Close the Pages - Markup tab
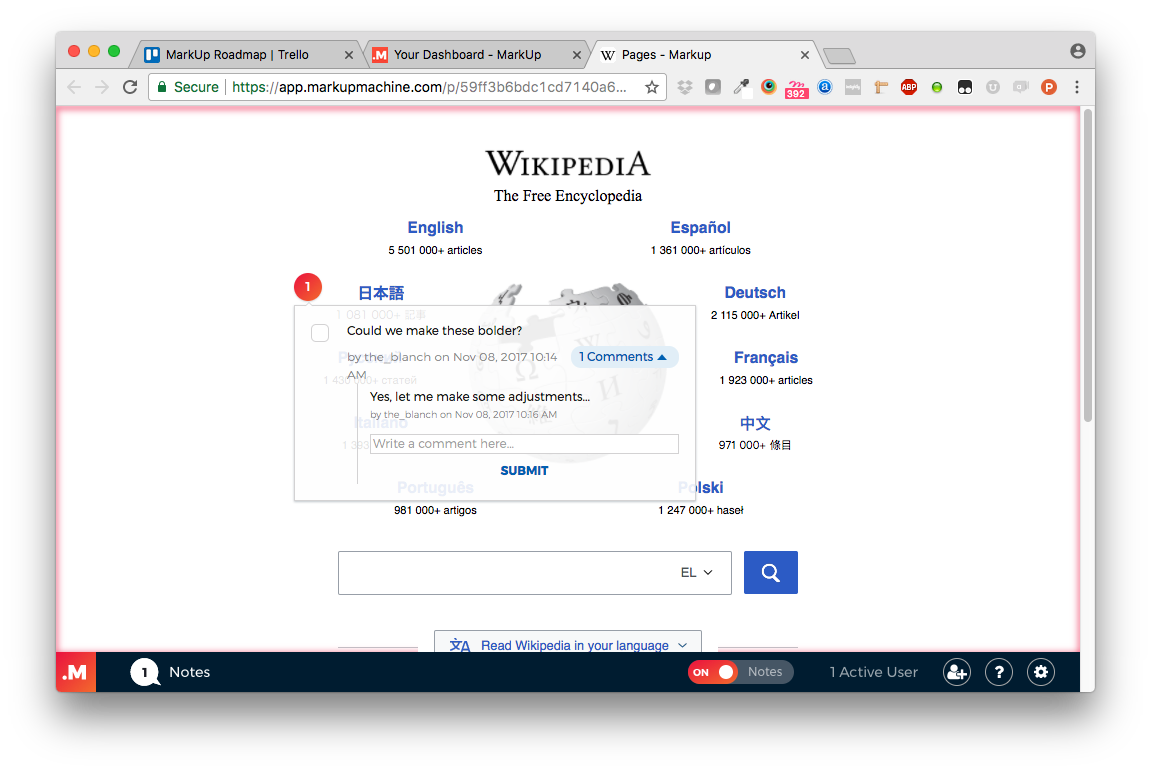Viewport: 1151px width, 772px height. pyautogui.click(x=805, y=55)
